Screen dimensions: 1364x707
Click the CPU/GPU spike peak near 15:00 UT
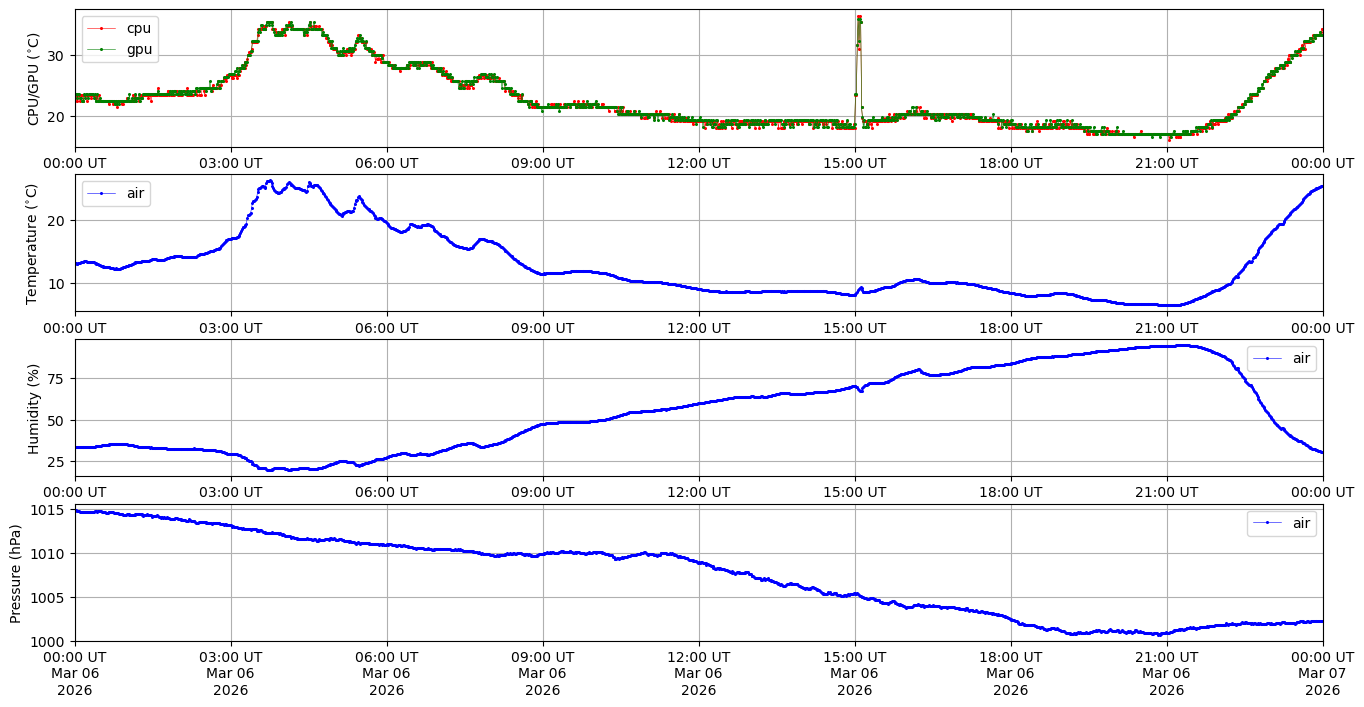pos(859,17)
